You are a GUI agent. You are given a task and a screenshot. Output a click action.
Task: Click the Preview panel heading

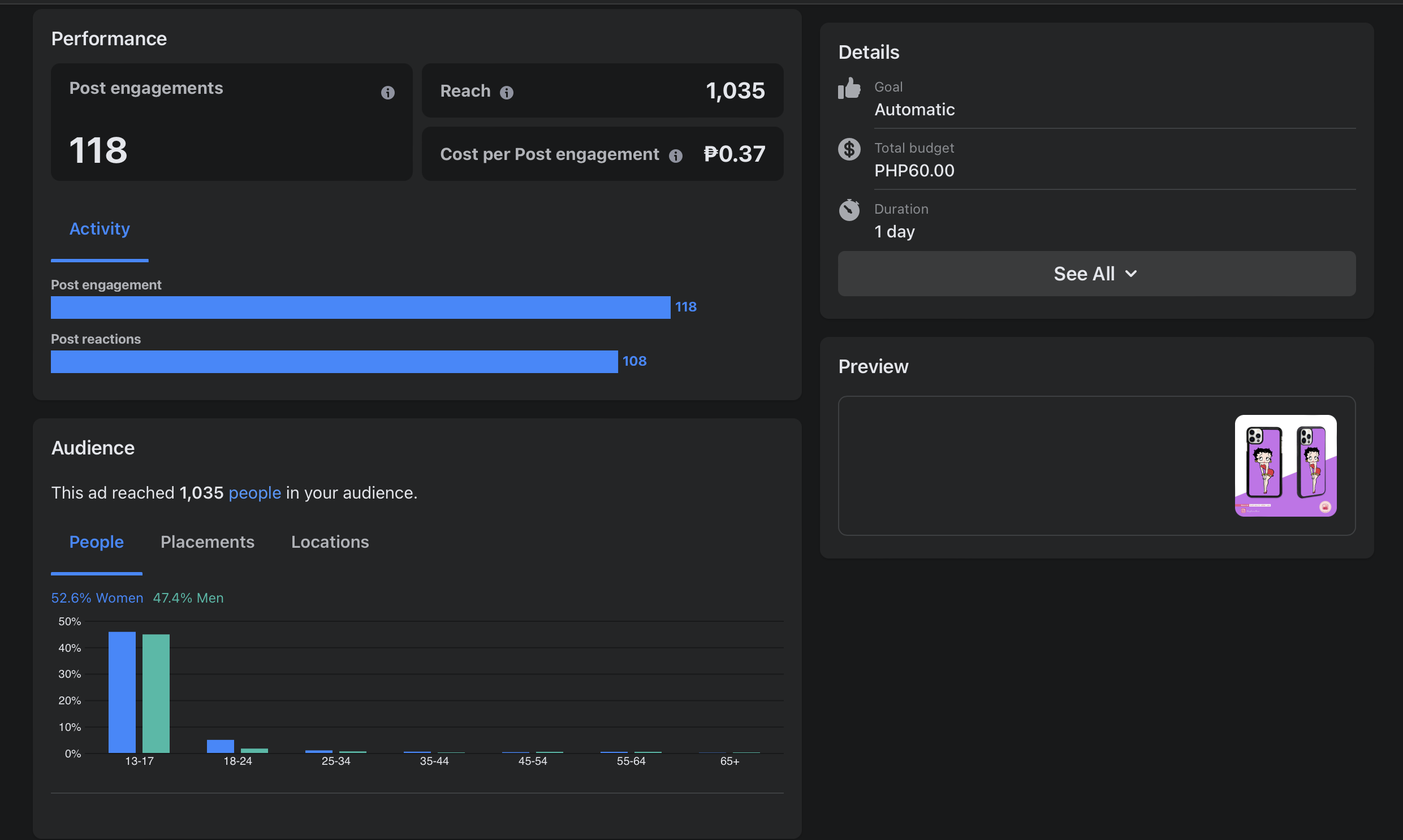click(x=873, y=366)
